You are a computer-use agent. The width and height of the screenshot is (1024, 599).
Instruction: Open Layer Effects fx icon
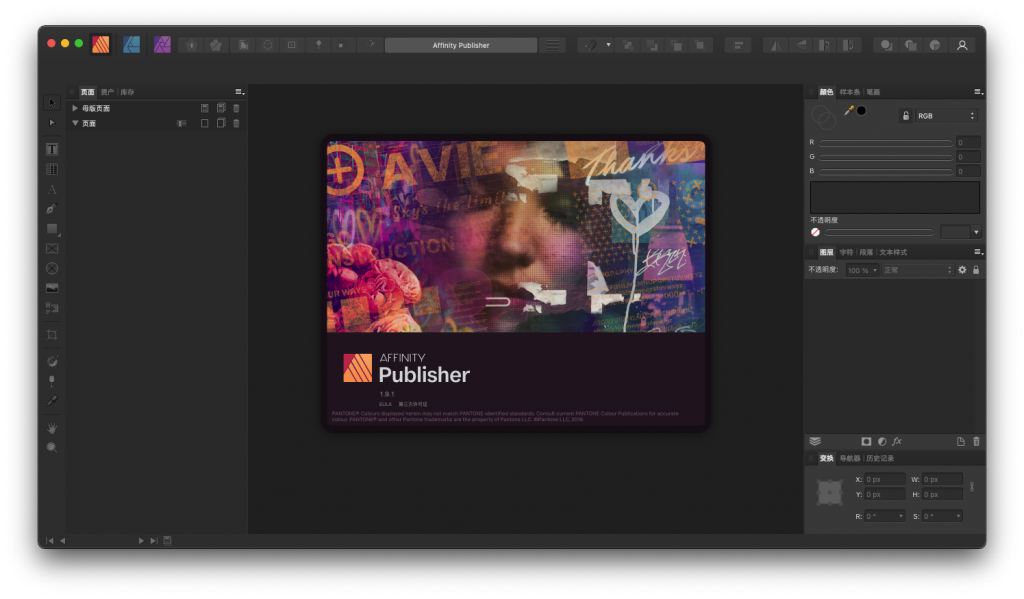click(897, 442)
